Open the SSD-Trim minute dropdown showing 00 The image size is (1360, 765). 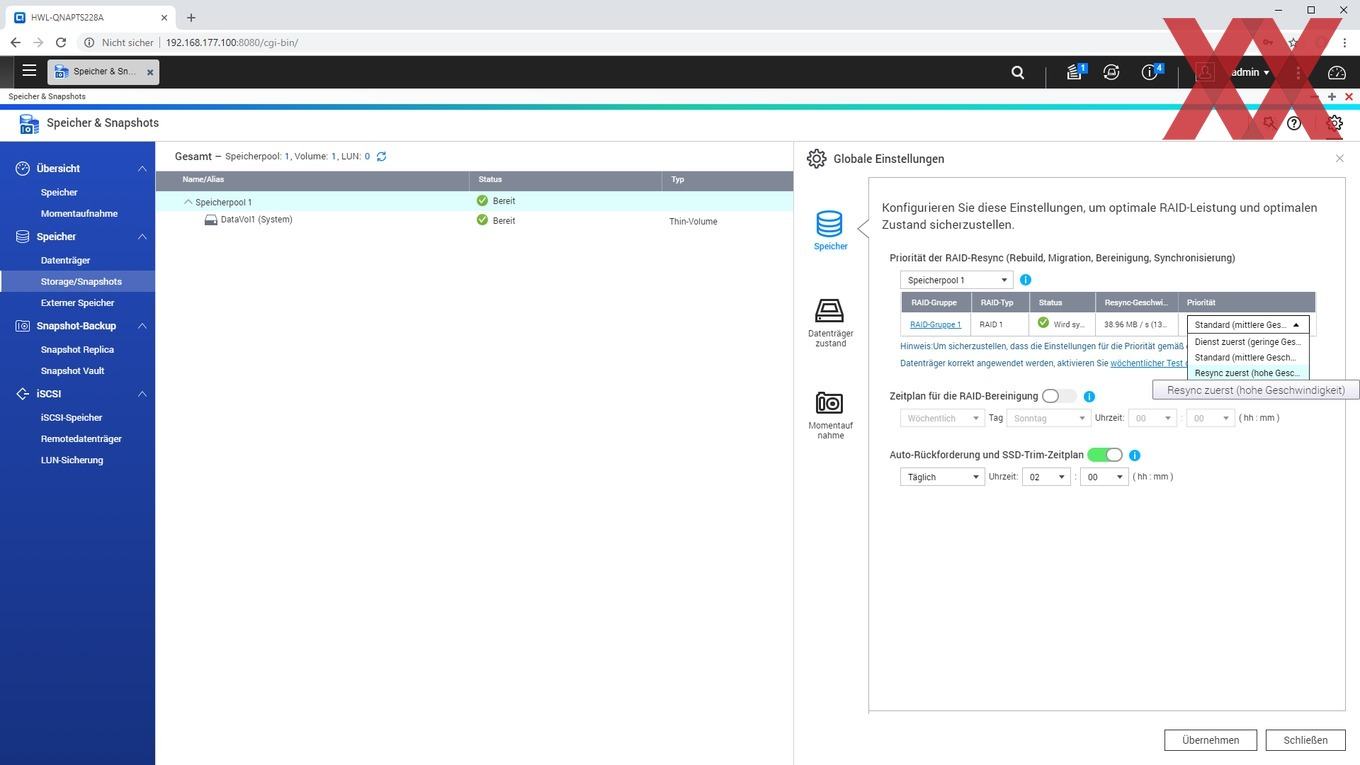1105,477
